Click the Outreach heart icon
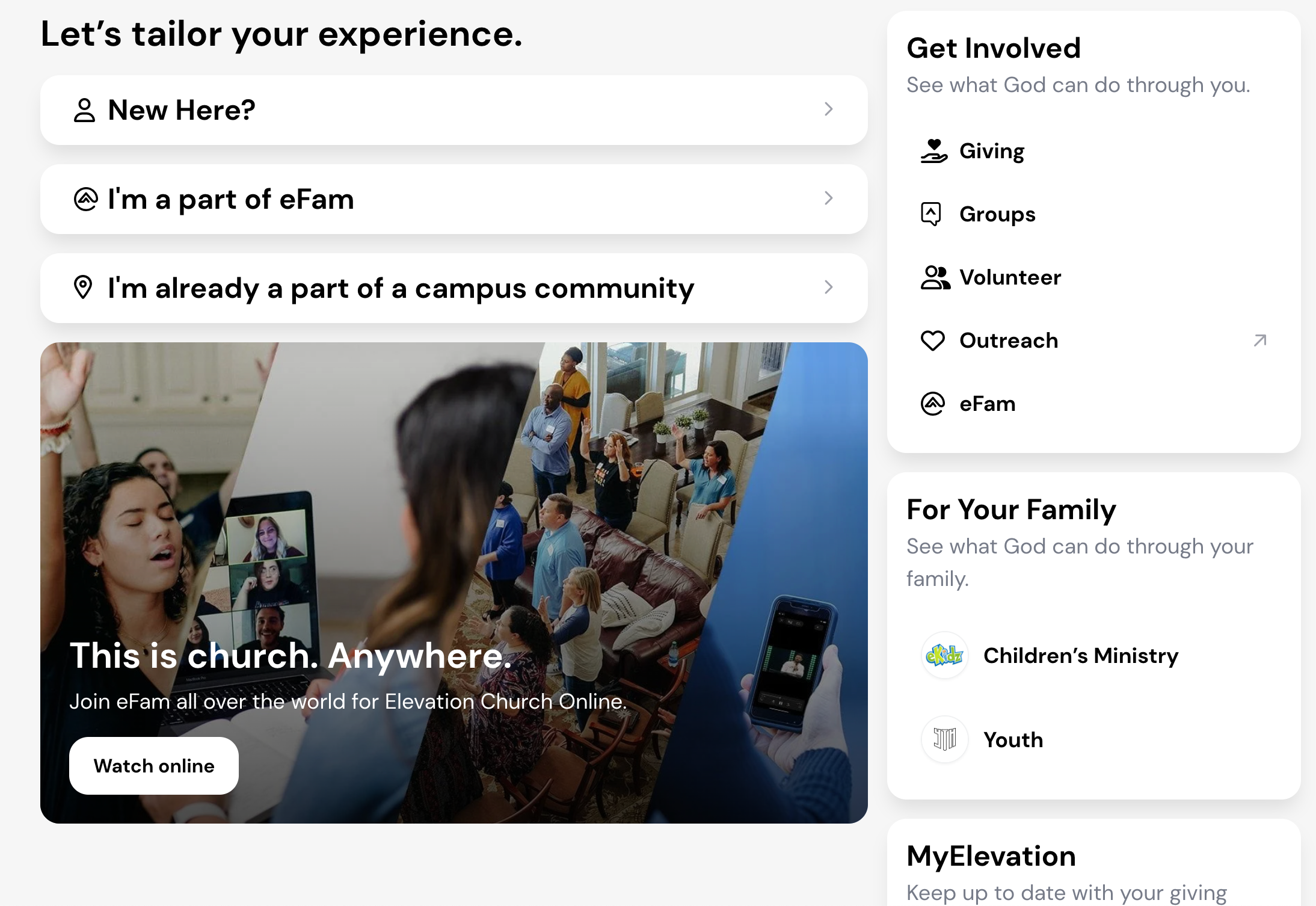 coord(933,341)
